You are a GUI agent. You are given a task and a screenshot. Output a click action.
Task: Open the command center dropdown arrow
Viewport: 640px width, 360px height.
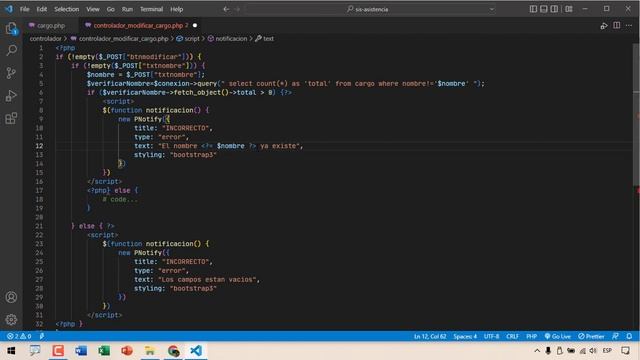click(491, 9)
